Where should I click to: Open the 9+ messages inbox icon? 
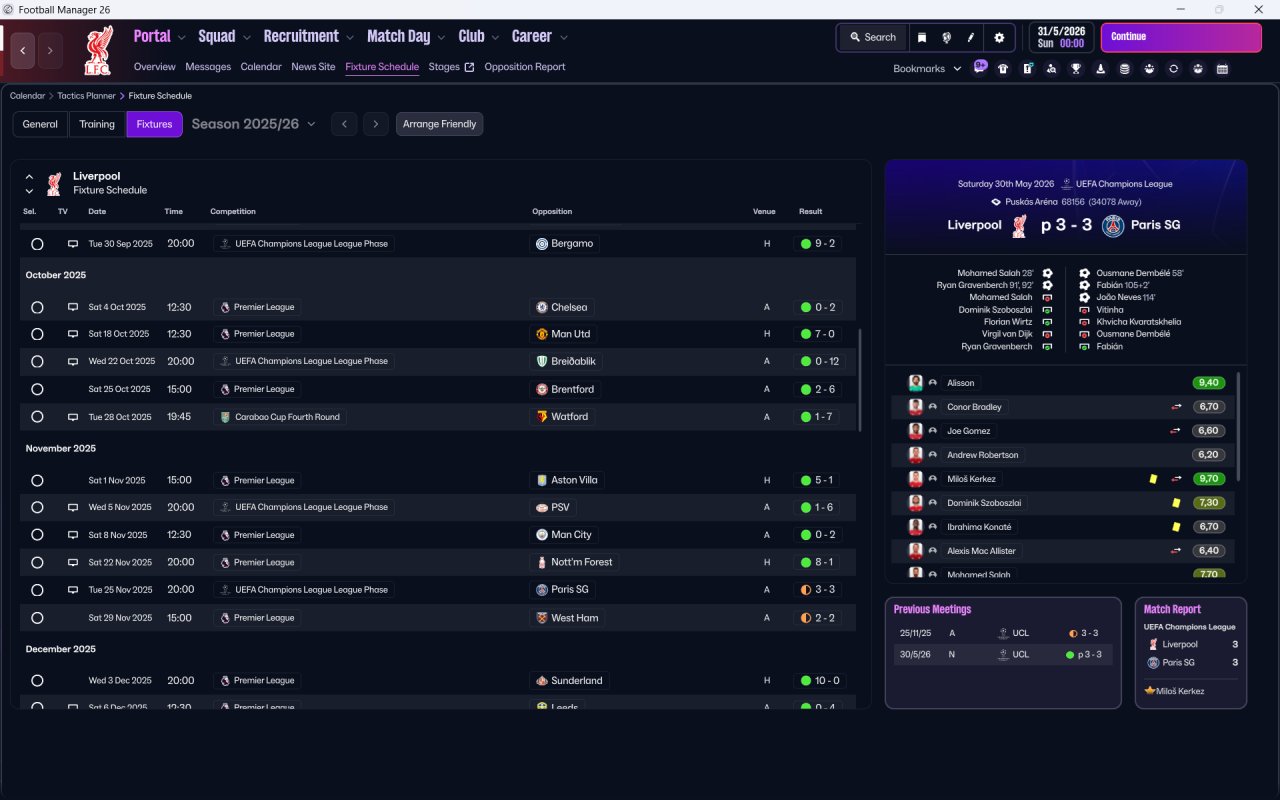[980, 68]
